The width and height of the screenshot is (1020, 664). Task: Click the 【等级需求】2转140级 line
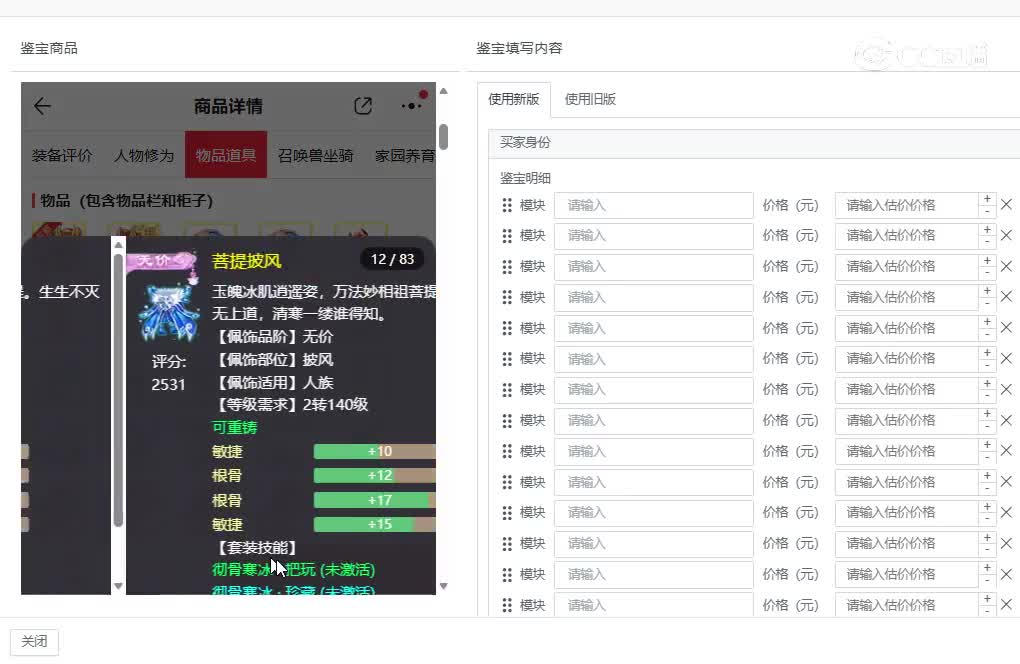(291, 405)
